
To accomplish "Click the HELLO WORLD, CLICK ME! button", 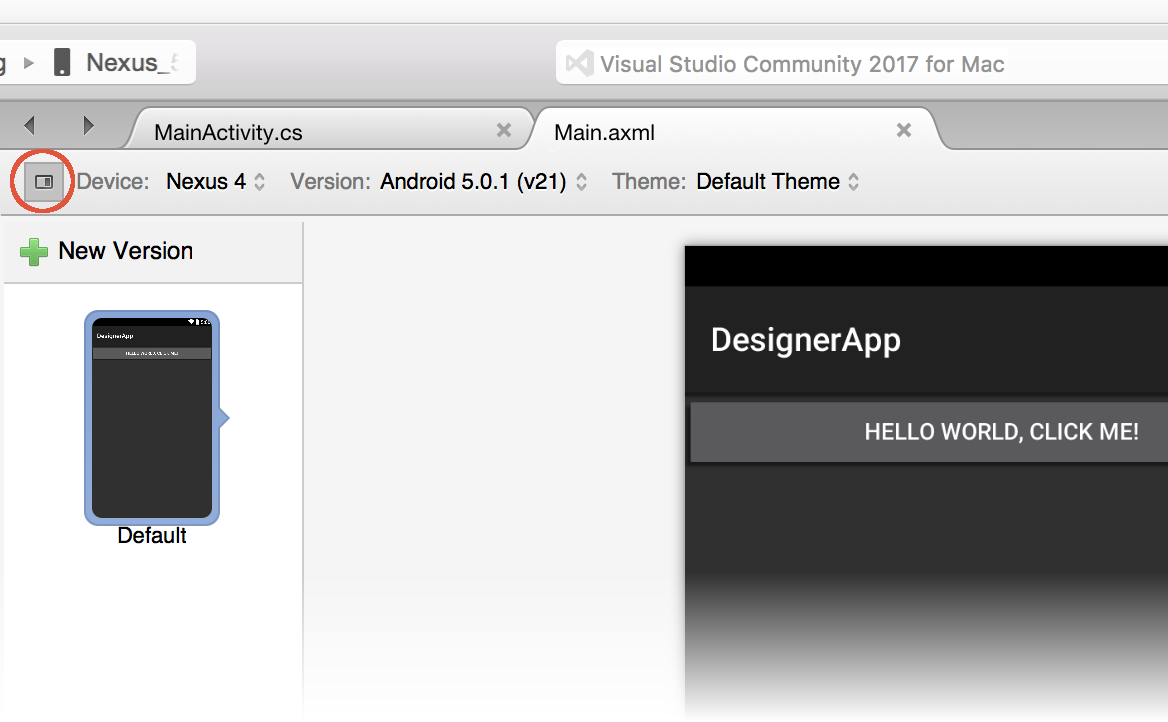I will point(929,432).
